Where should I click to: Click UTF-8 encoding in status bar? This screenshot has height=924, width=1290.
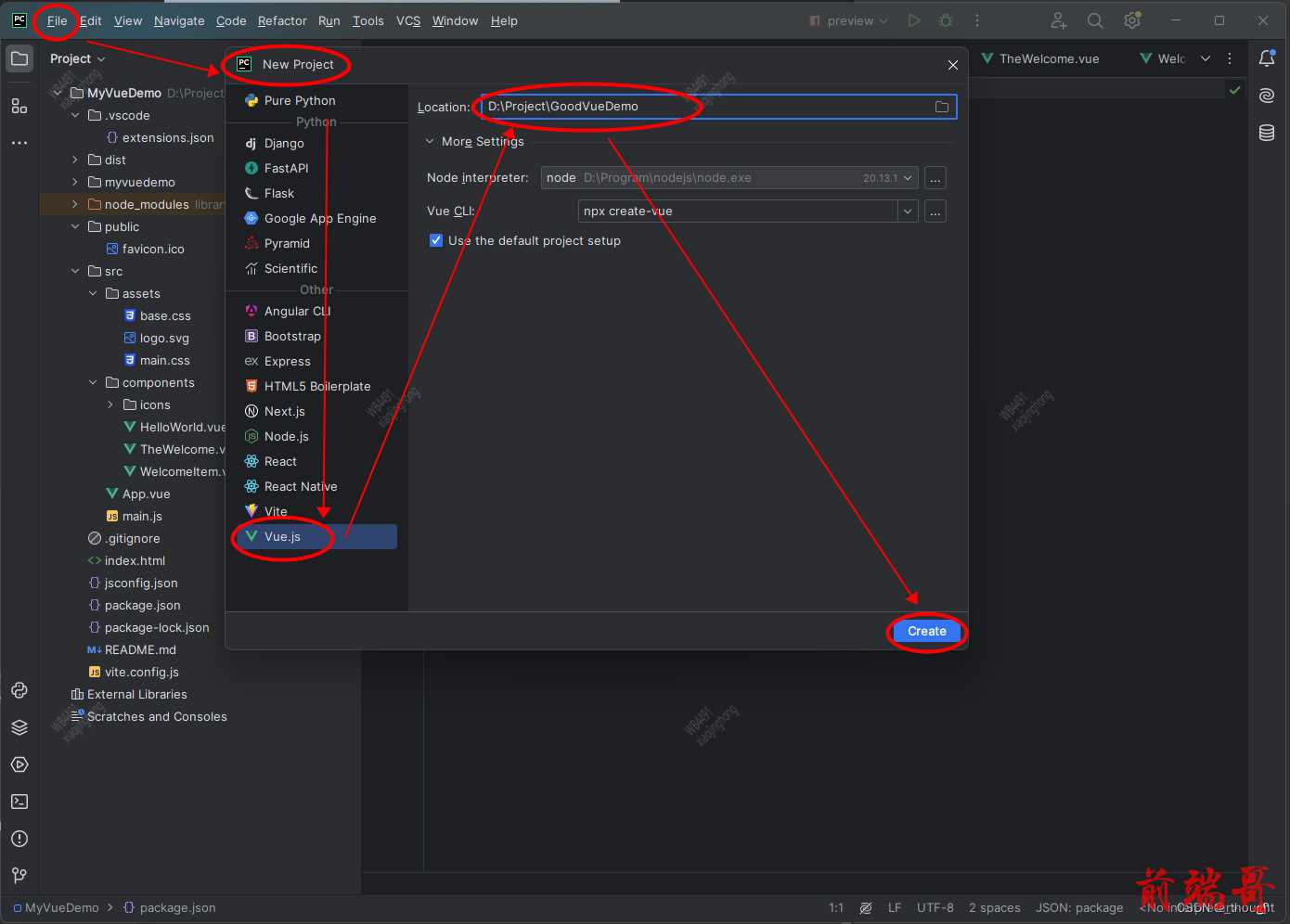(935, 908)
